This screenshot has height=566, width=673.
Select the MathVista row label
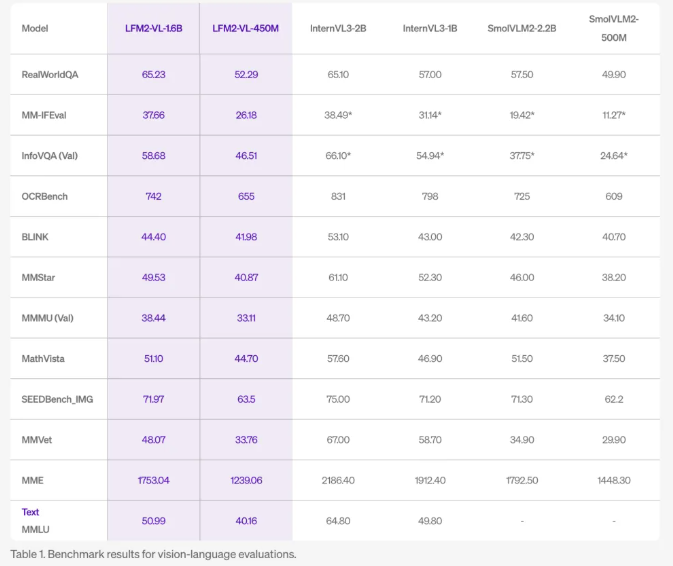pyautogui.click(x=45, y=358)
